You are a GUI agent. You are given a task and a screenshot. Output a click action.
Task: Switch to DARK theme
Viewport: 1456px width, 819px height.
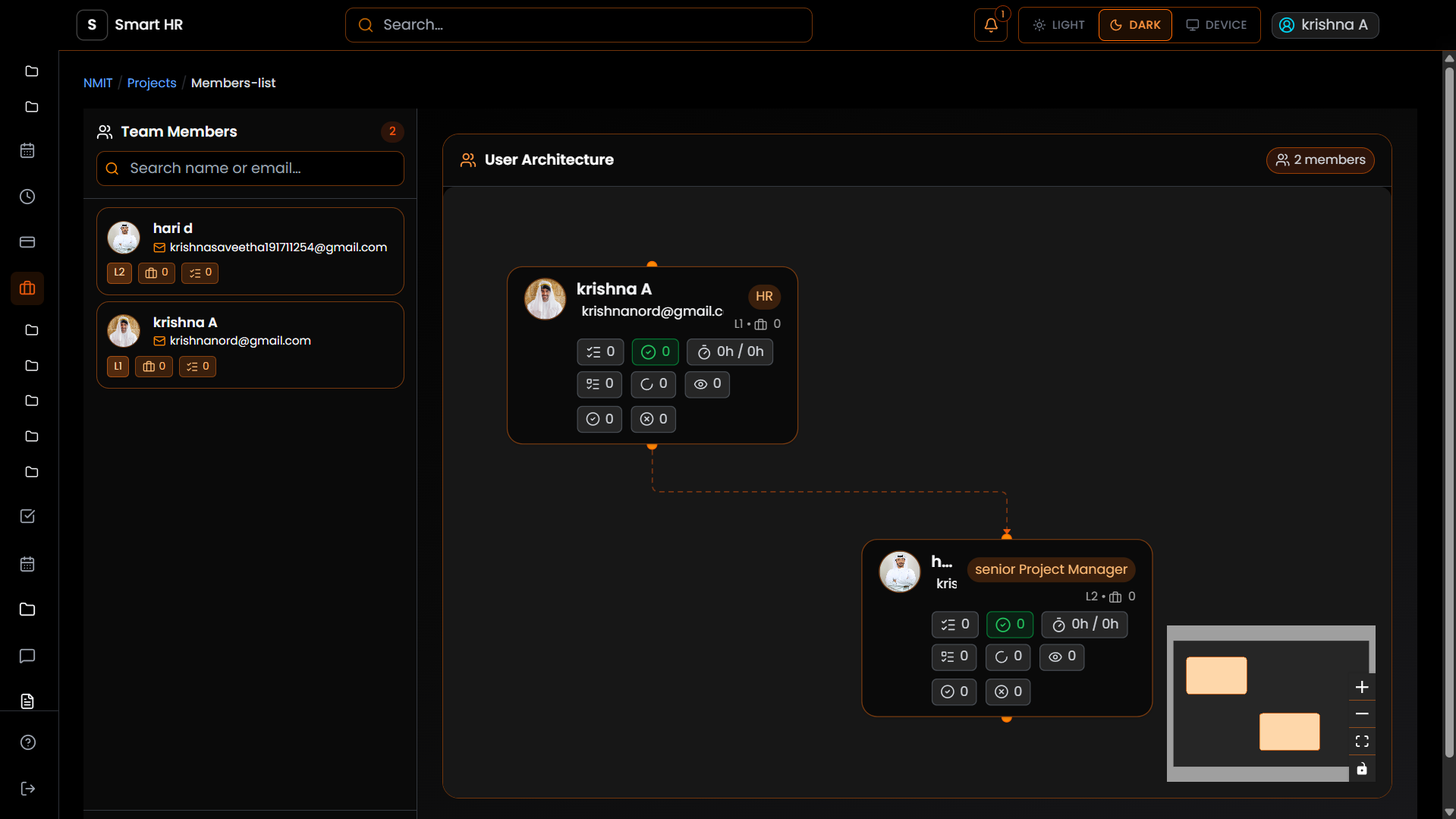click(x=1135, y=25)
